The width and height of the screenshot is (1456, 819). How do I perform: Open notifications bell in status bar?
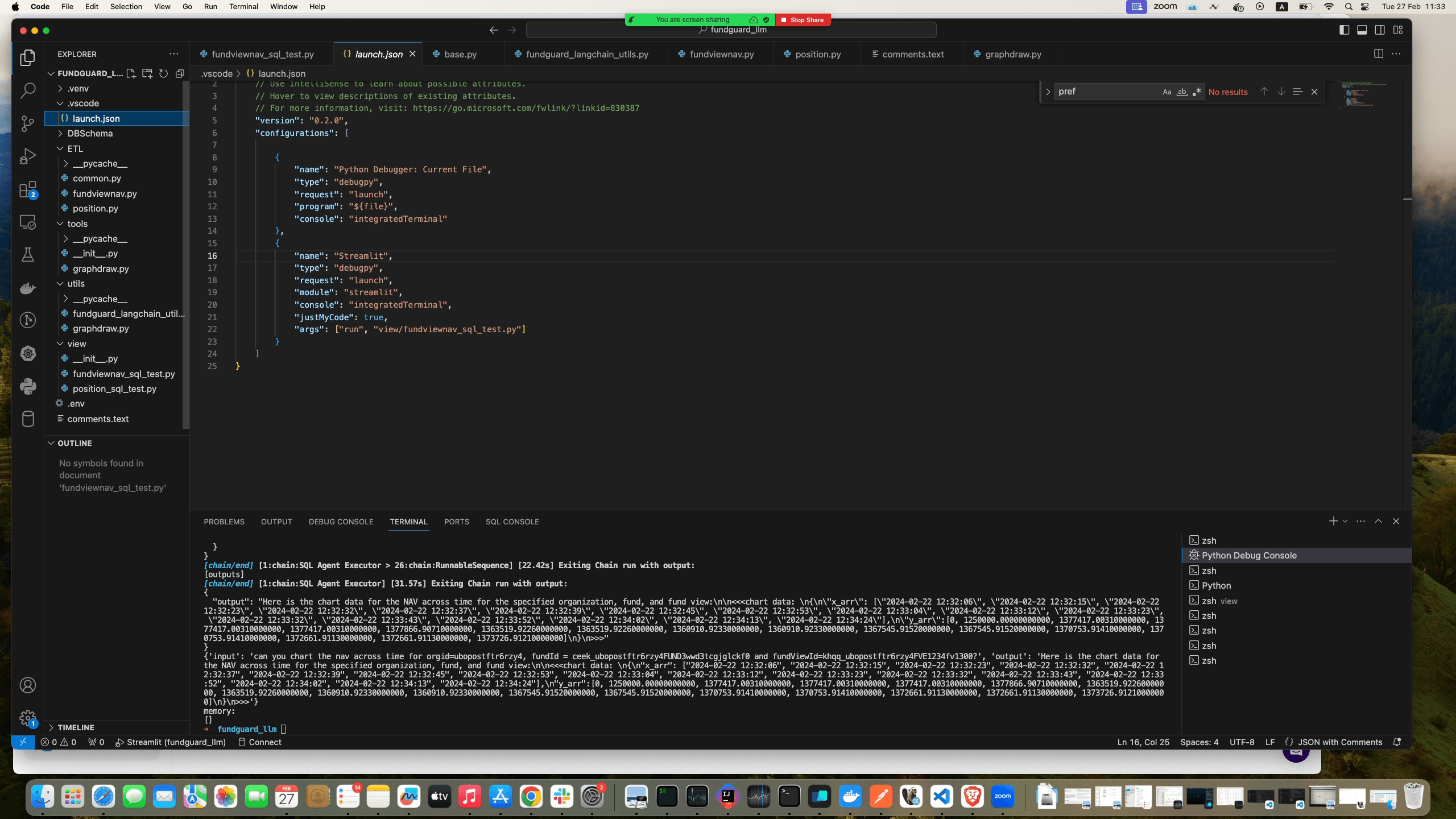(1397, 742)
